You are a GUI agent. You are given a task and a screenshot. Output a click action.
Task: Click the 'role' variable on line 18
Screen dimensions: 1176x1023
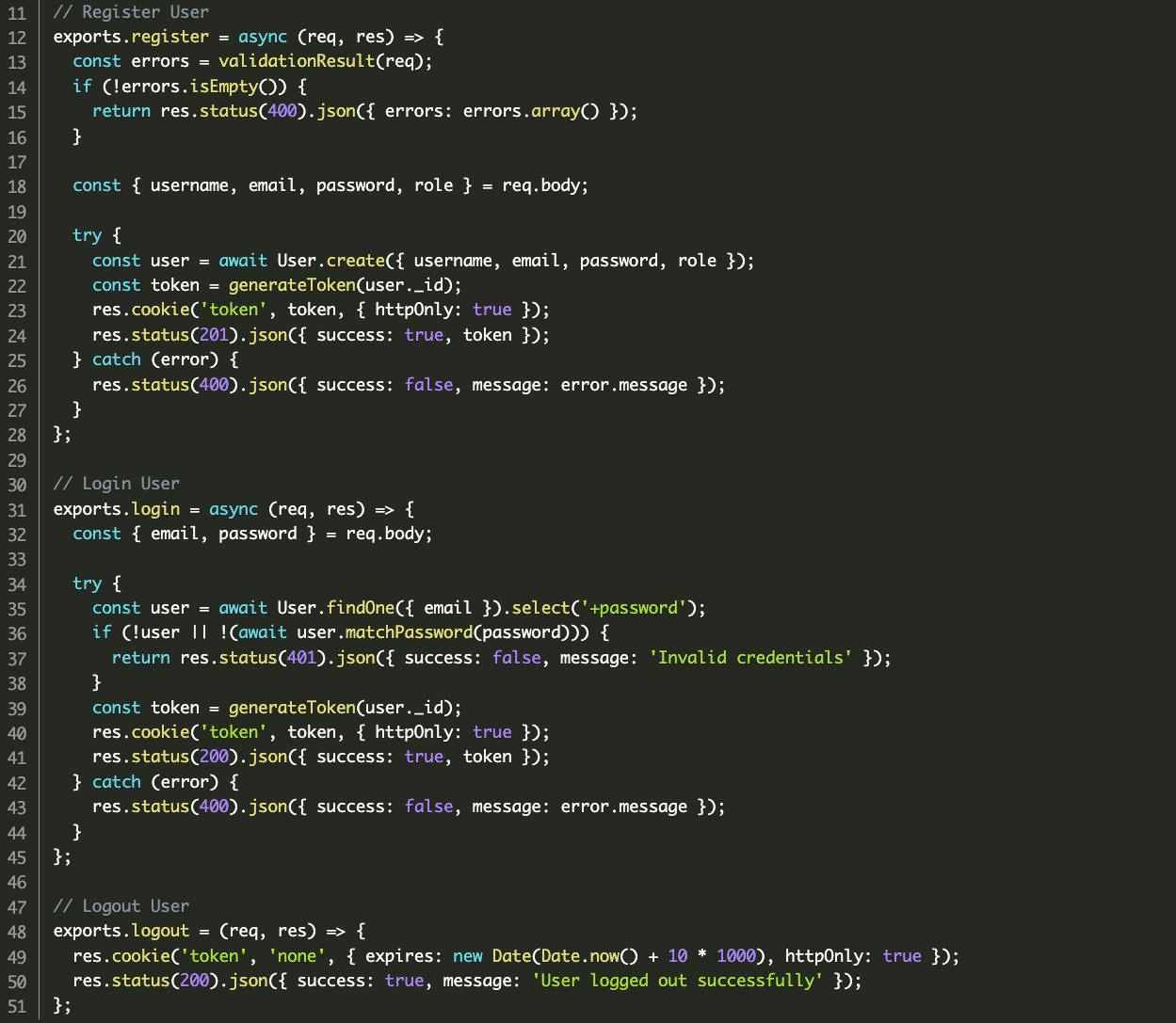pyautogui.click(x=433, y=185)
